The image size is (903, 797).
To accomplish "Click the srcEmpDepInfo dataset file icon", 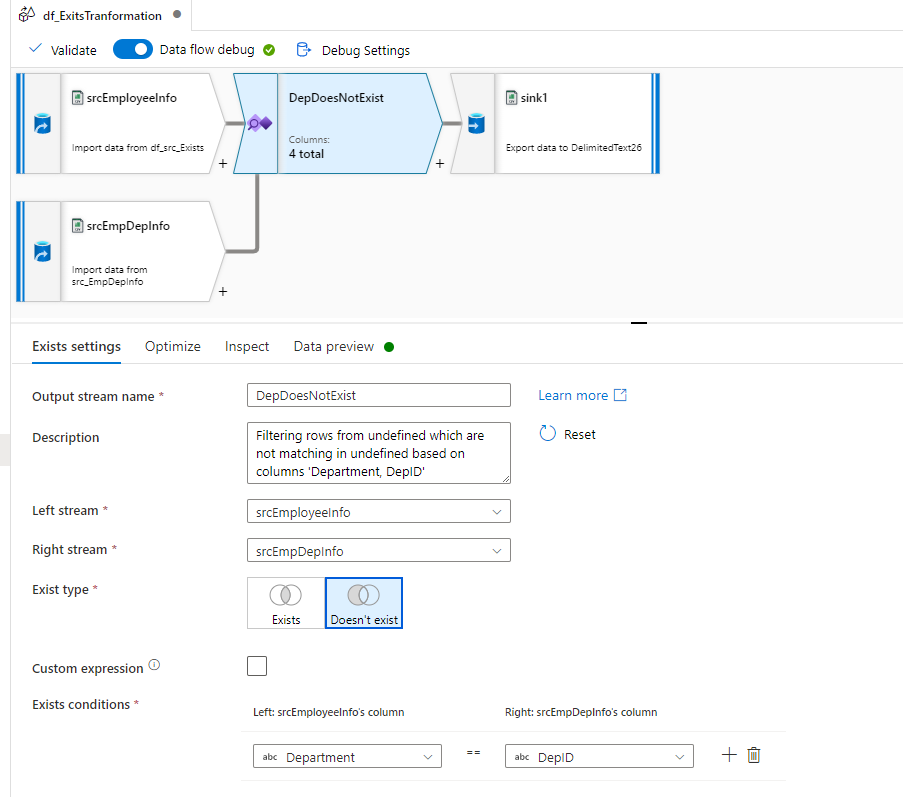I will pyautogui.click(x=77, y=226).
